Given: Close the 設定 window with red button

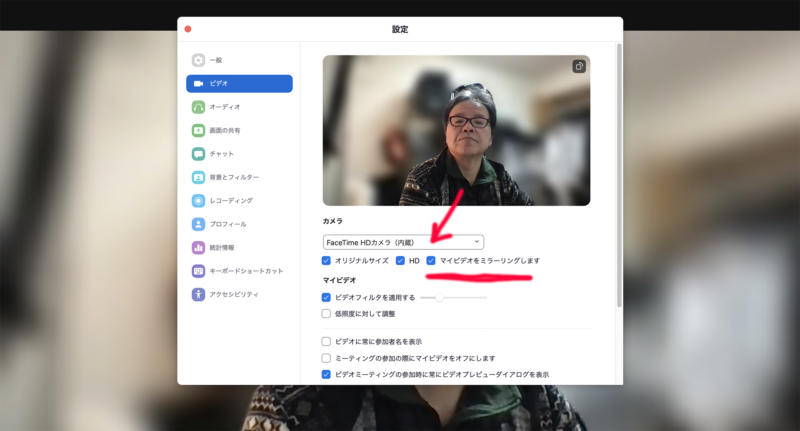Looking at the screenshot, I should pyautogui.click(x=188, y=29).
